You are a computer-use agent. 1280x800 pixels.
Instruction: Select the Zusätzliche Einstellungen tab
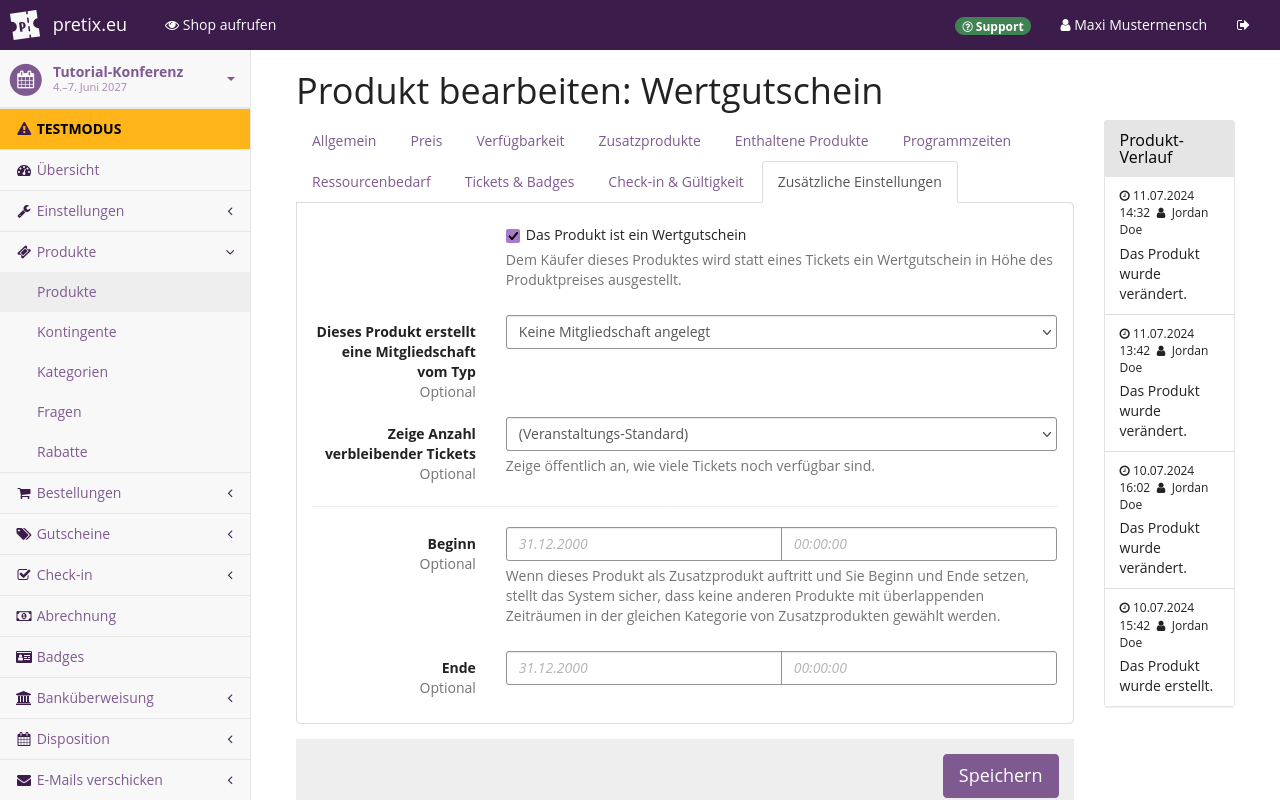[x=859, y=182]
